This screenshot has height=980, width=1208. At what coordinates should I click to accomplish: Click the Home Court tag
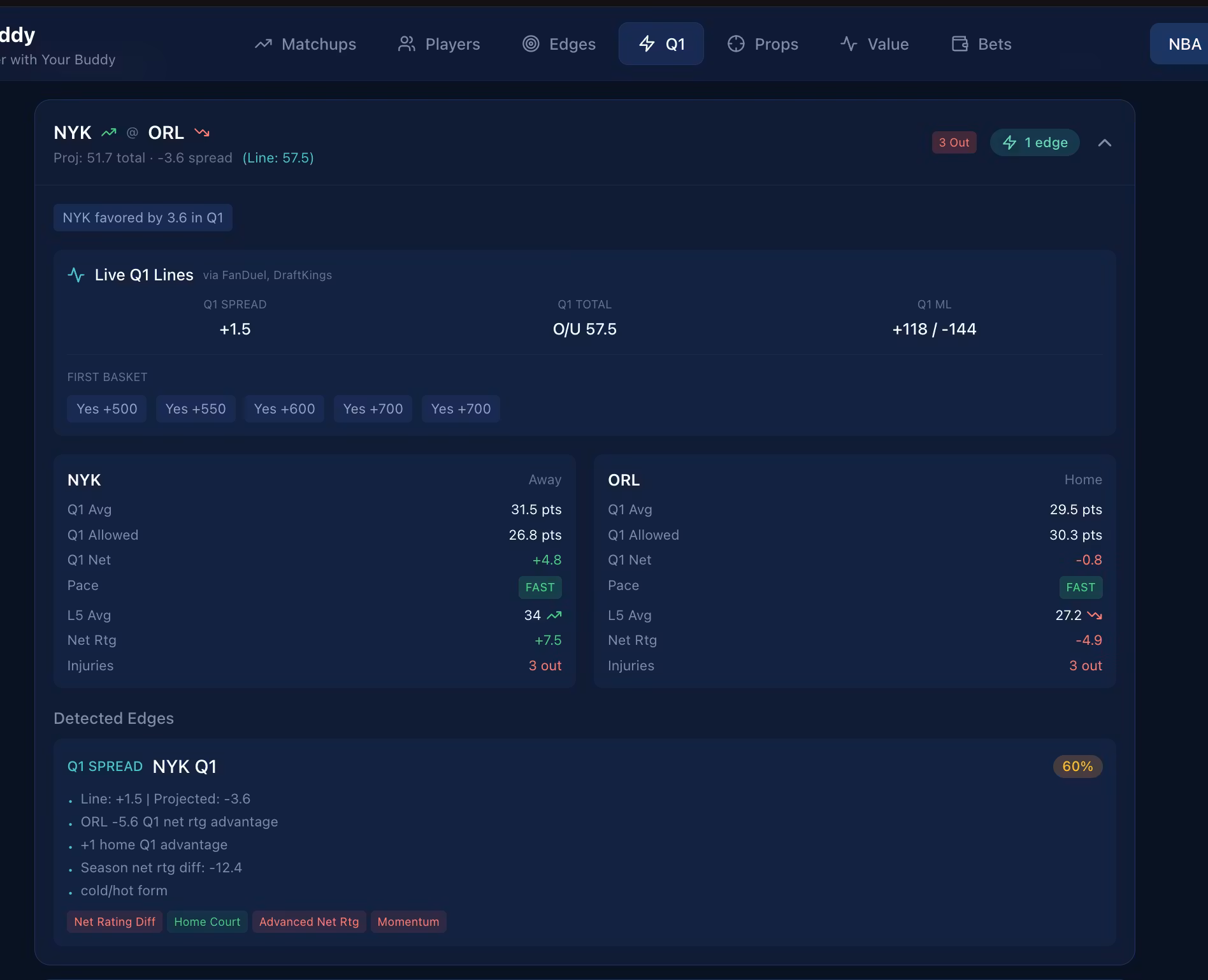click(207, 922)
